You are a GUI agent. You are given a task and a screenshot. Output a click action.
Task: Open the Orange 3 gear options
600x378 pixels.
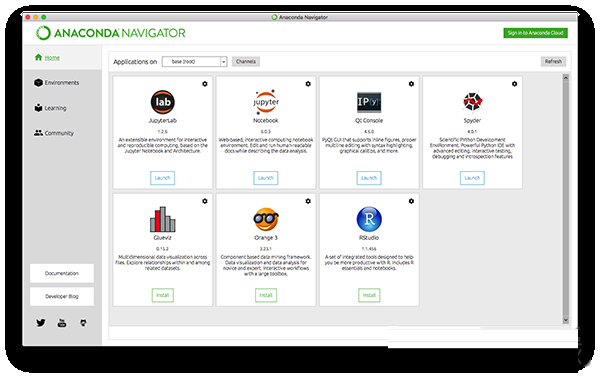pyautogui.click(x=308, y=201)
